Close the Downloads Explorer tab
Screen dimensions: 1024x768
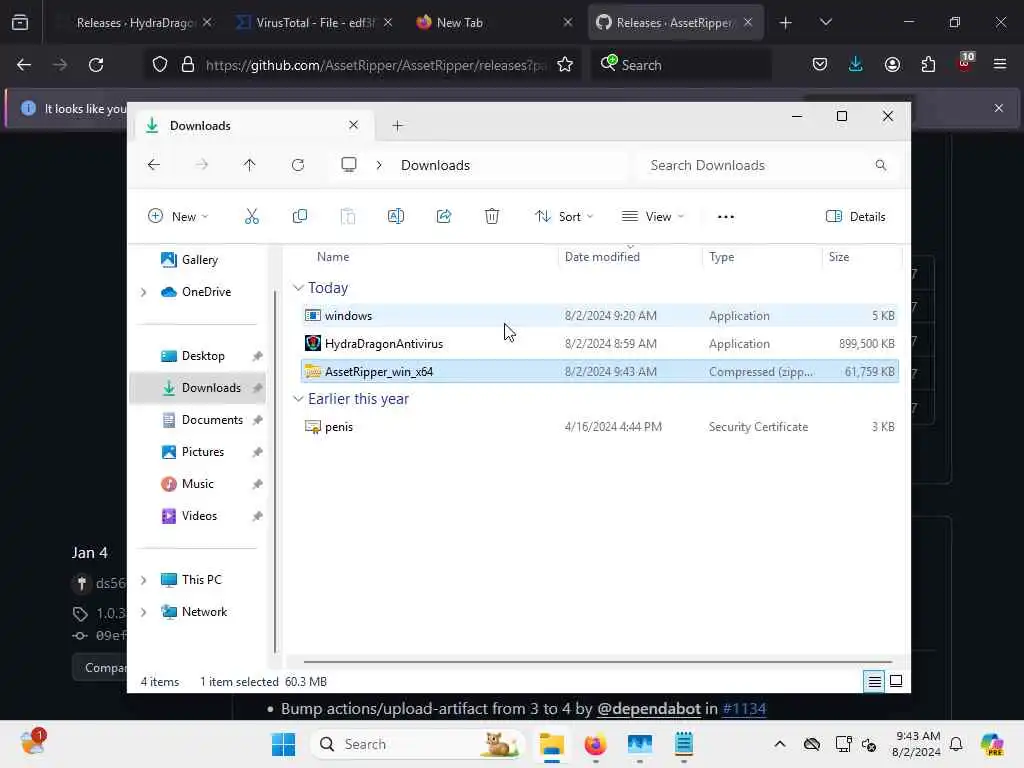tap(353, 125)
